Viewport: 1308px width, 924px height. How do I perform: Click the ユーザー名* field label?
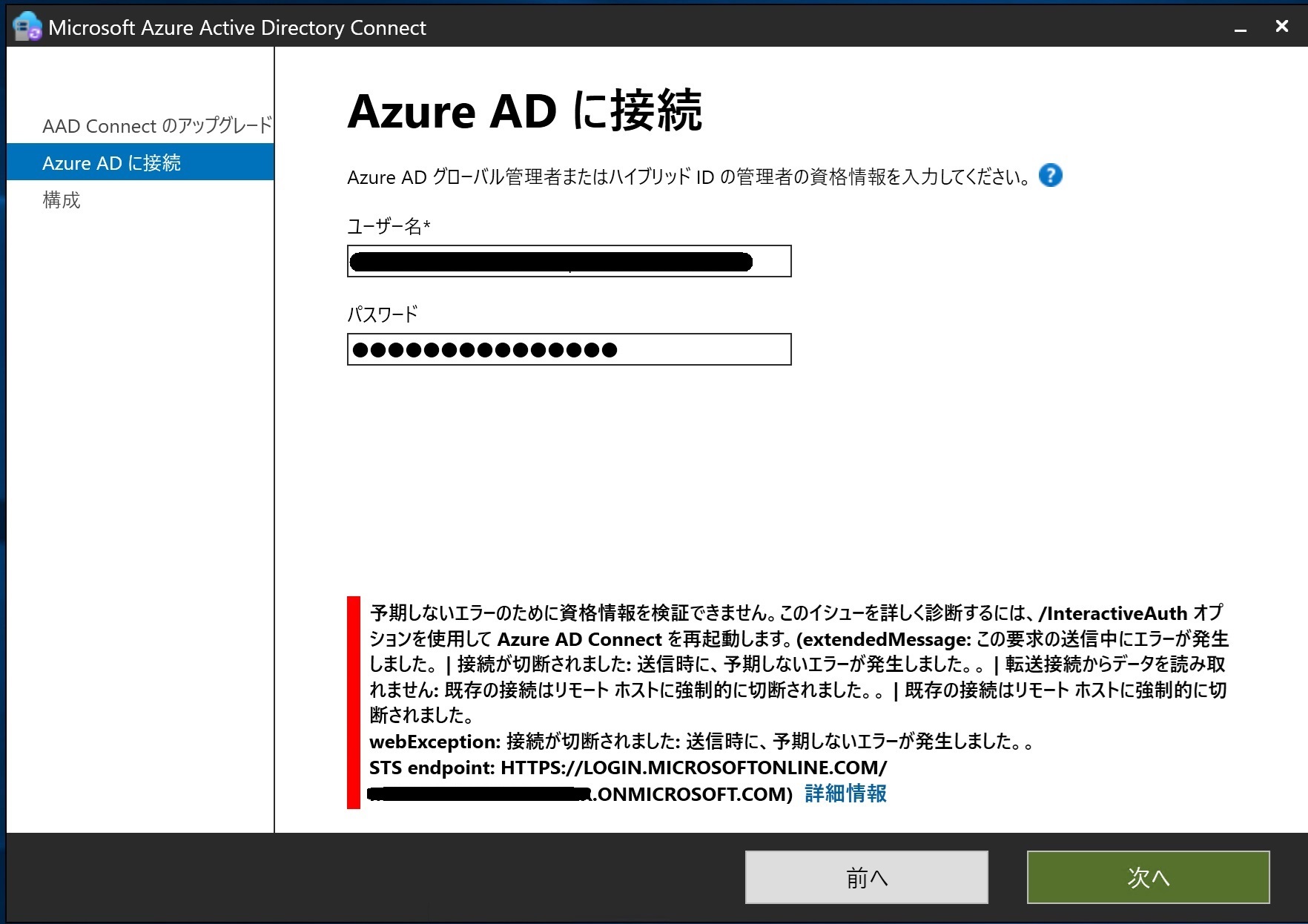tap(389, 225)
